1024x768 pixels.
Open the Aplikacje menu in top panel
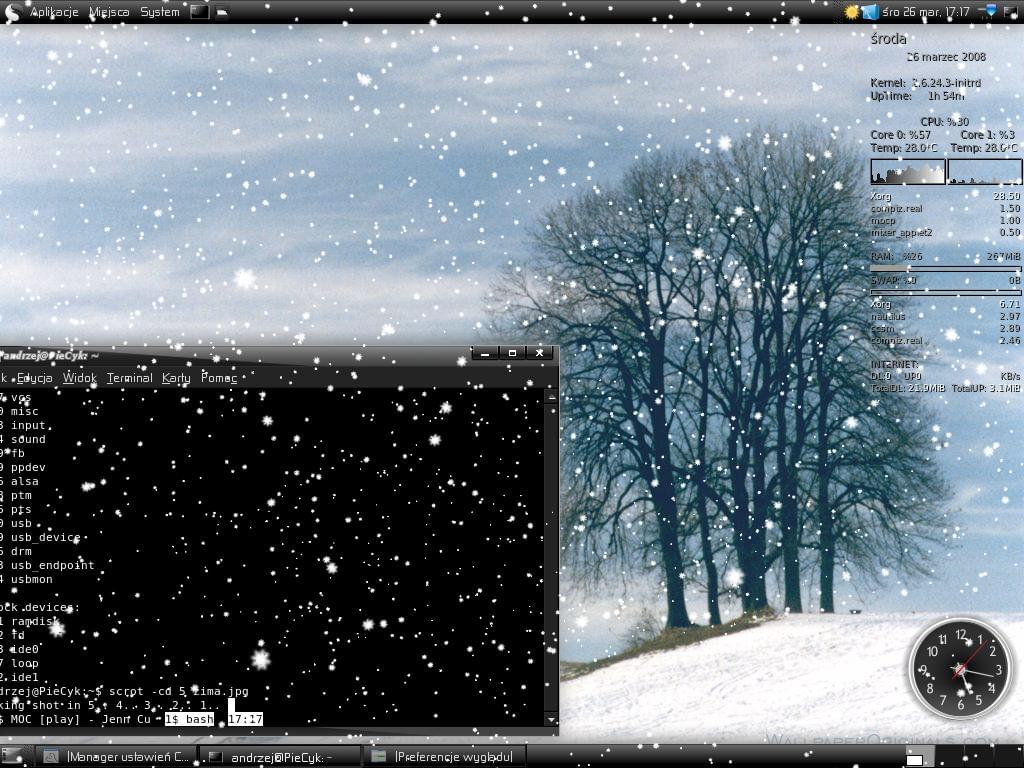click(x=54, y=12)
